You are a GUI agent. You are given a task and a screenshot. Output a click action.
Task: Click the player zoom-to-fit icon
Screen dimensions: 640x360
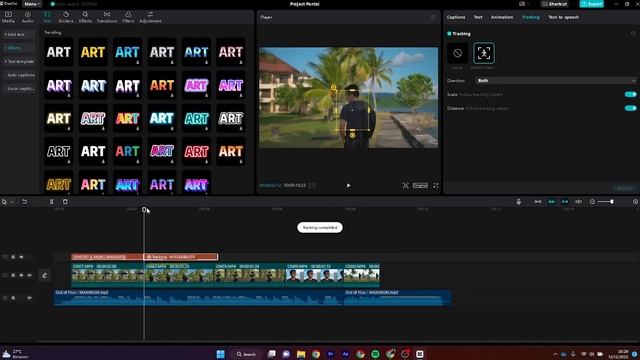point(405,185)
